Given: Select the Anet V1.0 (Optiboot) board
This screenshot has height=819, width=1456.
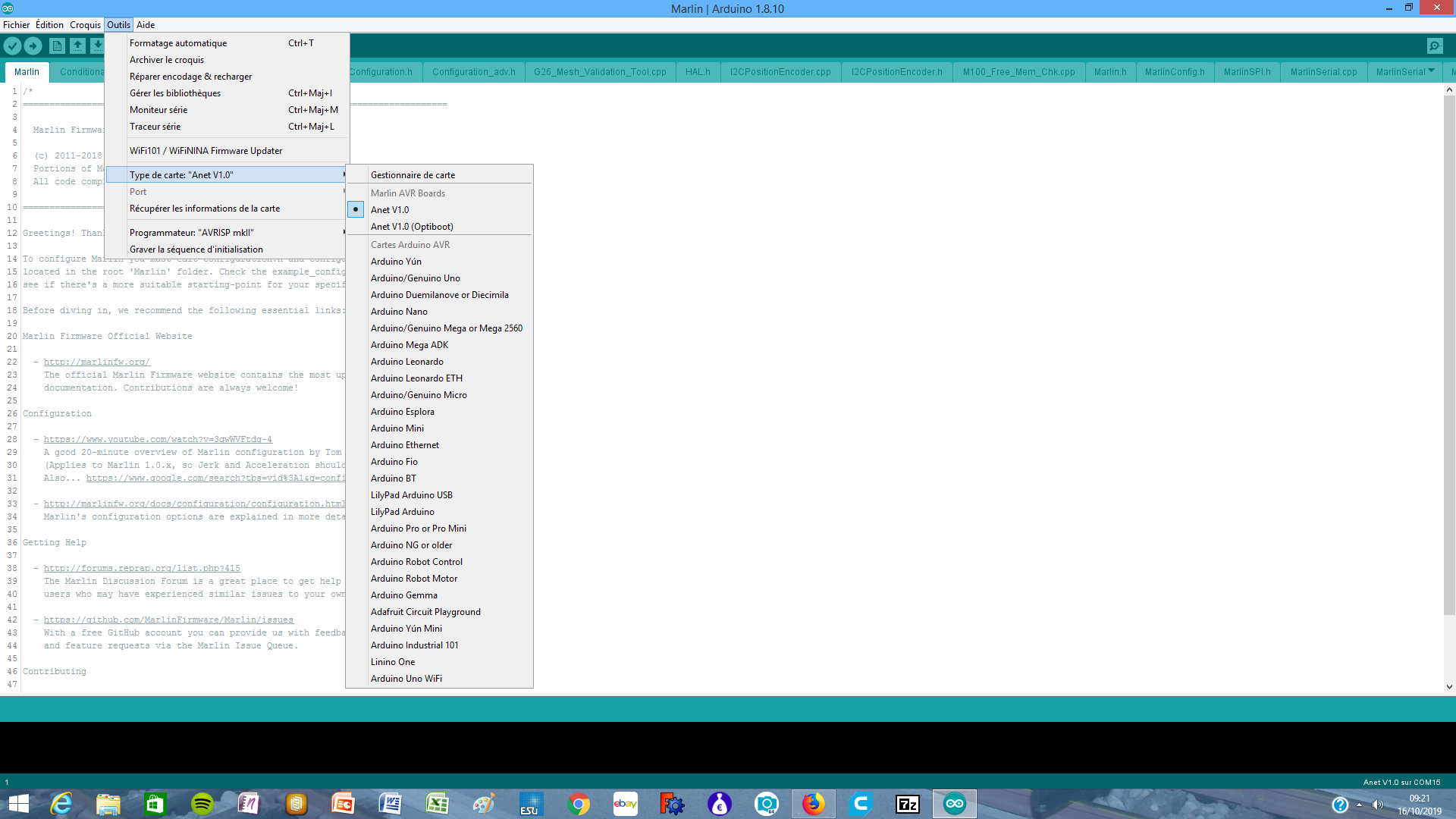Looking at the screenshot, I should tap(440, 227).
